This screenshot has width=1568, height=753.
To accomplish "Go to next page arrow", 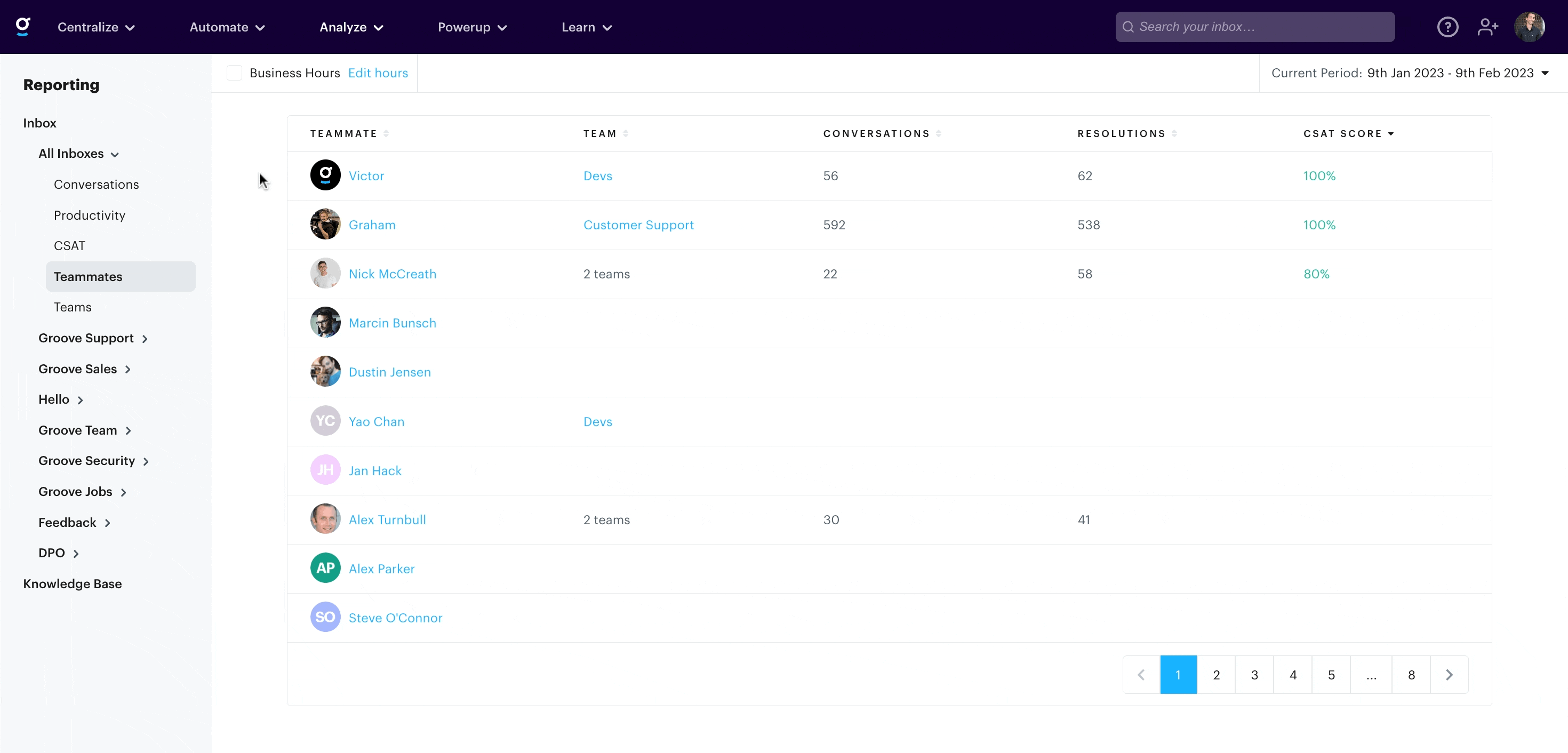I will (x=1449, y=675).
